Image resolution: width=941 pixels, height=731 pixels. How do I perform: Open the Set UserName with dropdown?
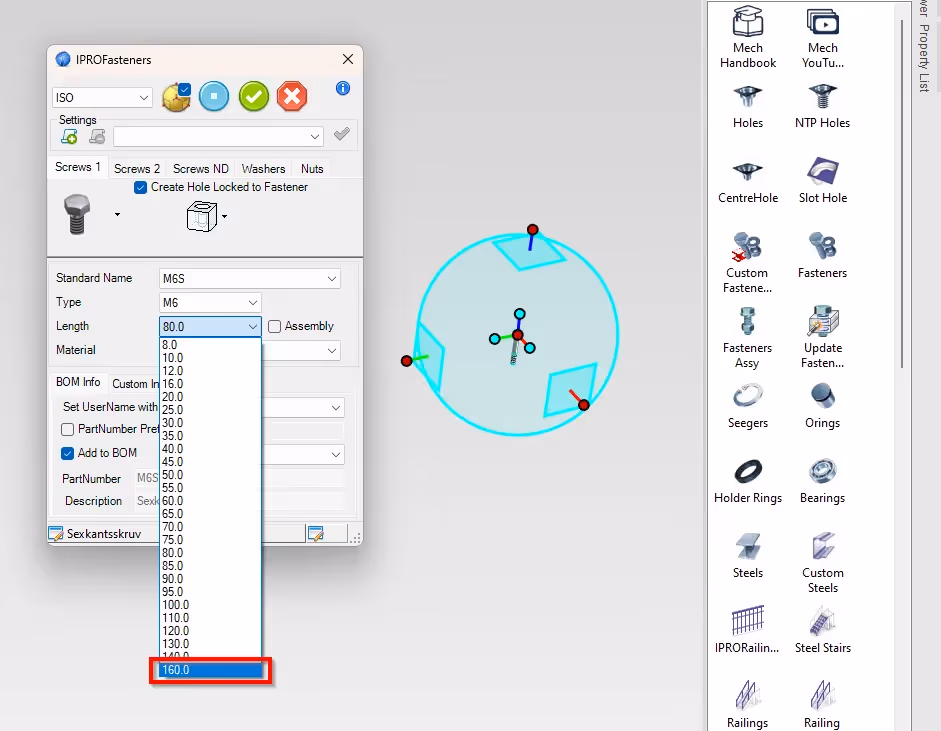pyautogui.click(x=335, y=408)
